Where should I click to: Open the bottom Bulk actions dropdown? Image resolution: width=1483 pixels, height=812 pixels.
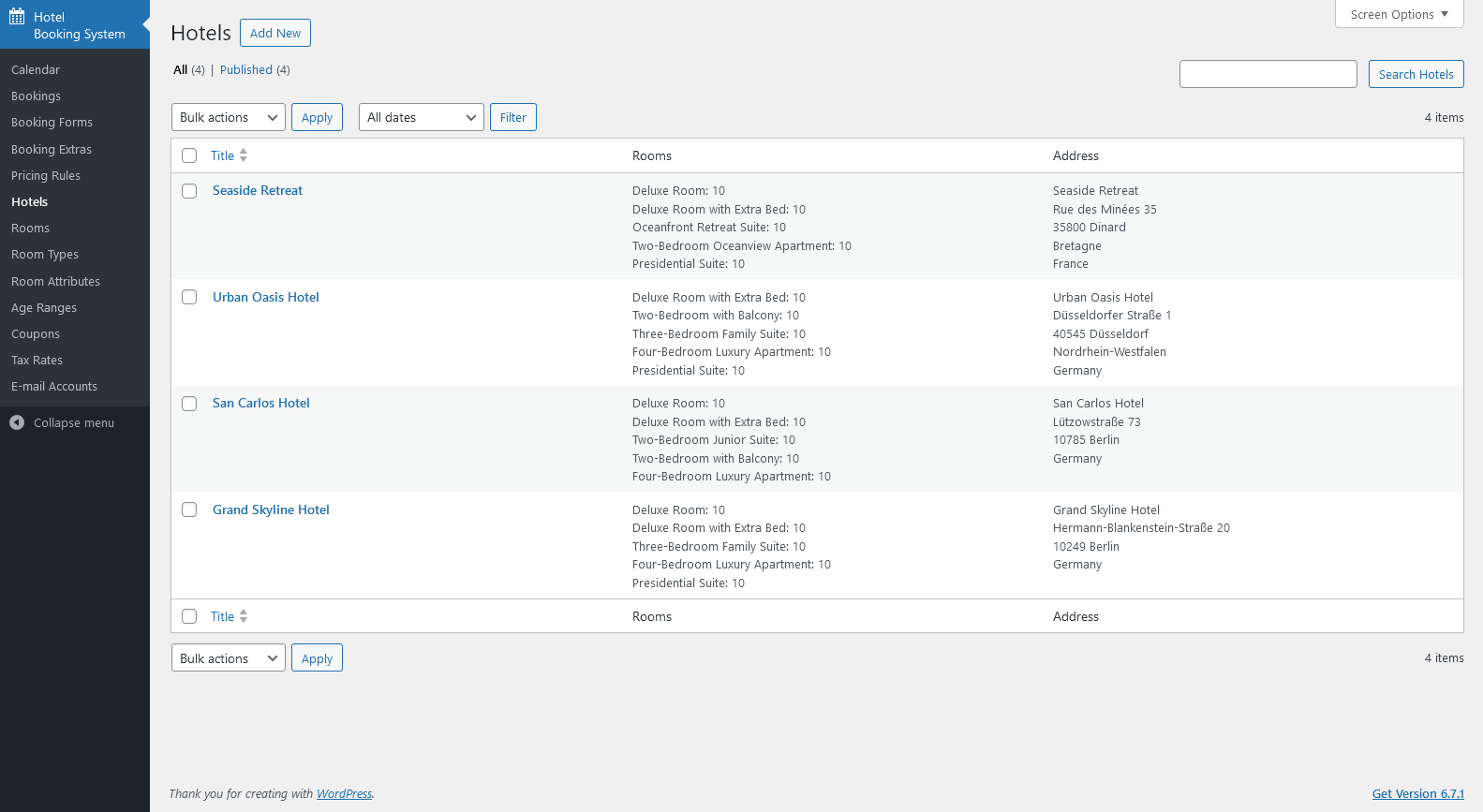click(x=229, y=658)
